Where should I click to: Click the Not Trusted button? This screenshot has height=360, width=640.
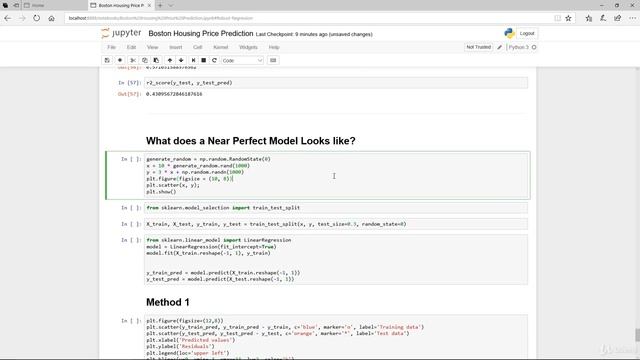(478, 47)
